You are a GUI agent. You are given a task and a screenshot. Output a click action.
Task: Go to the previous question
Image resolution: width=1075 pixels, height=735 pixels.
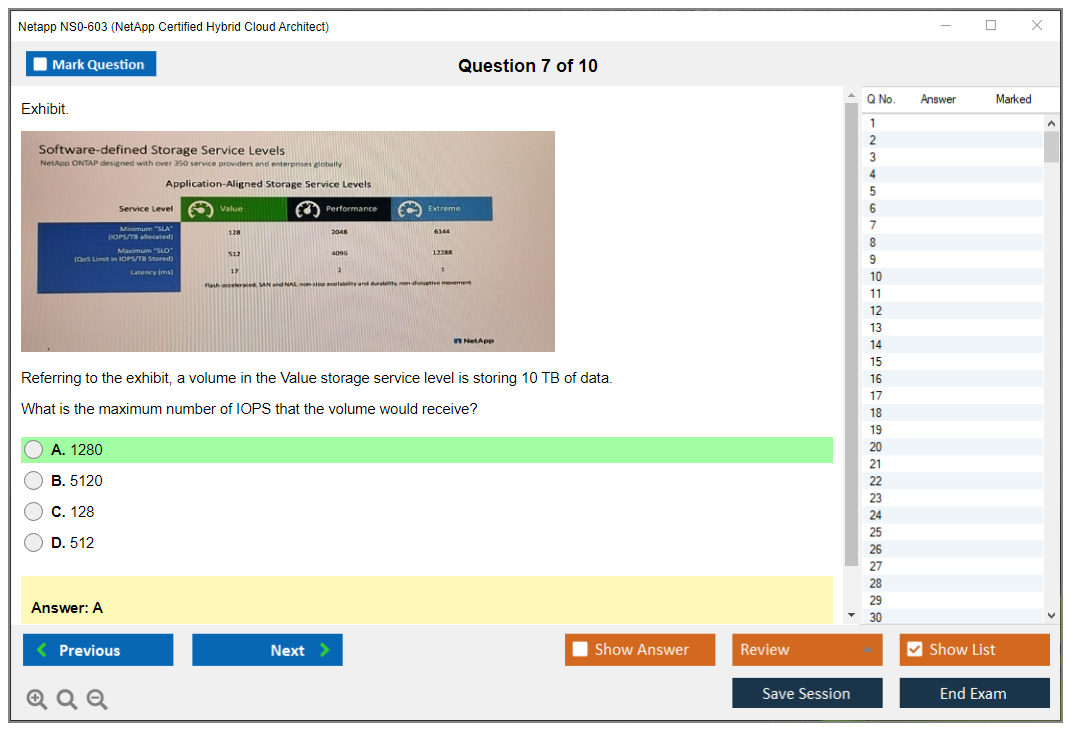(98, 650)
